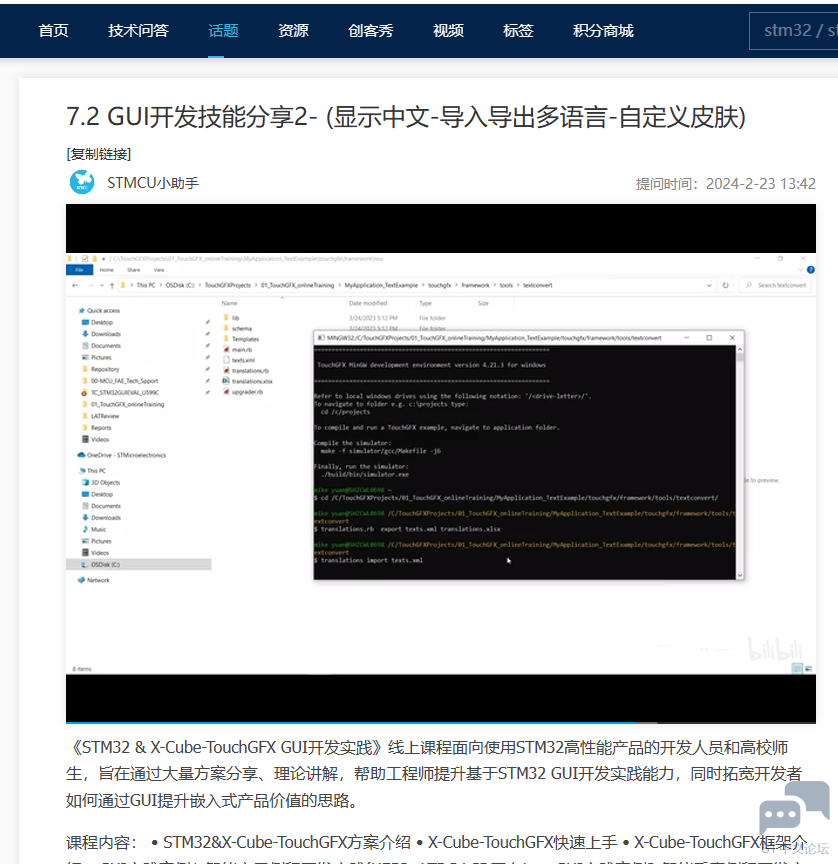838x864 pixels.
Task: Select the upgrader.rb file
Action: (243, 392)
